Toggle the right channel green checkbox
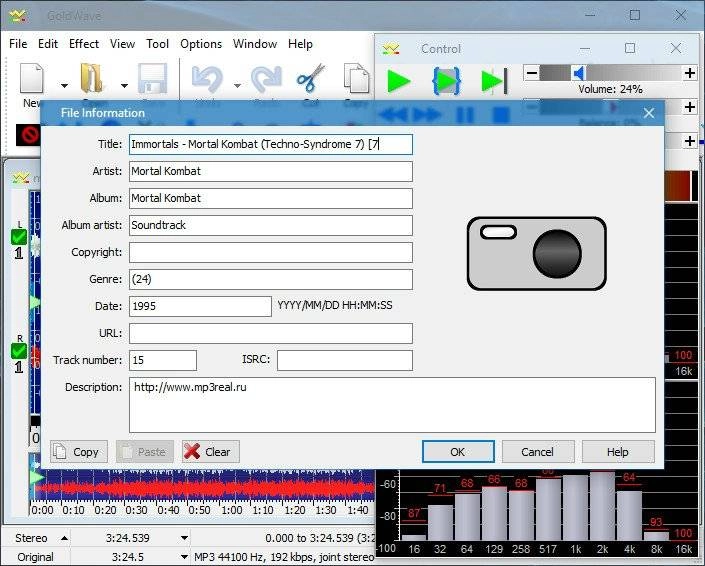Image resolution: width=705 pixels, height=566 pixels. point(19,351)
